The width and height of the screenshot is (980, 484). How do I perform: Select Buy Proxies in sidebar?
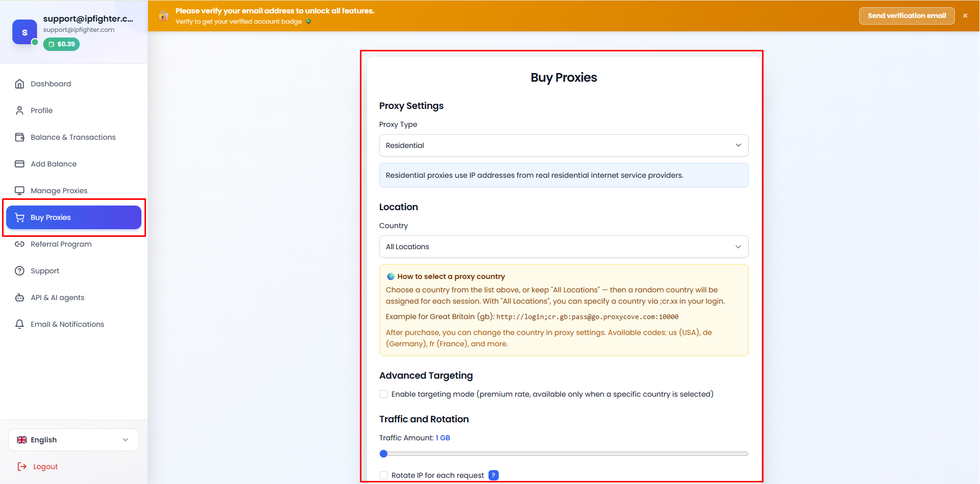pos(74,218)
